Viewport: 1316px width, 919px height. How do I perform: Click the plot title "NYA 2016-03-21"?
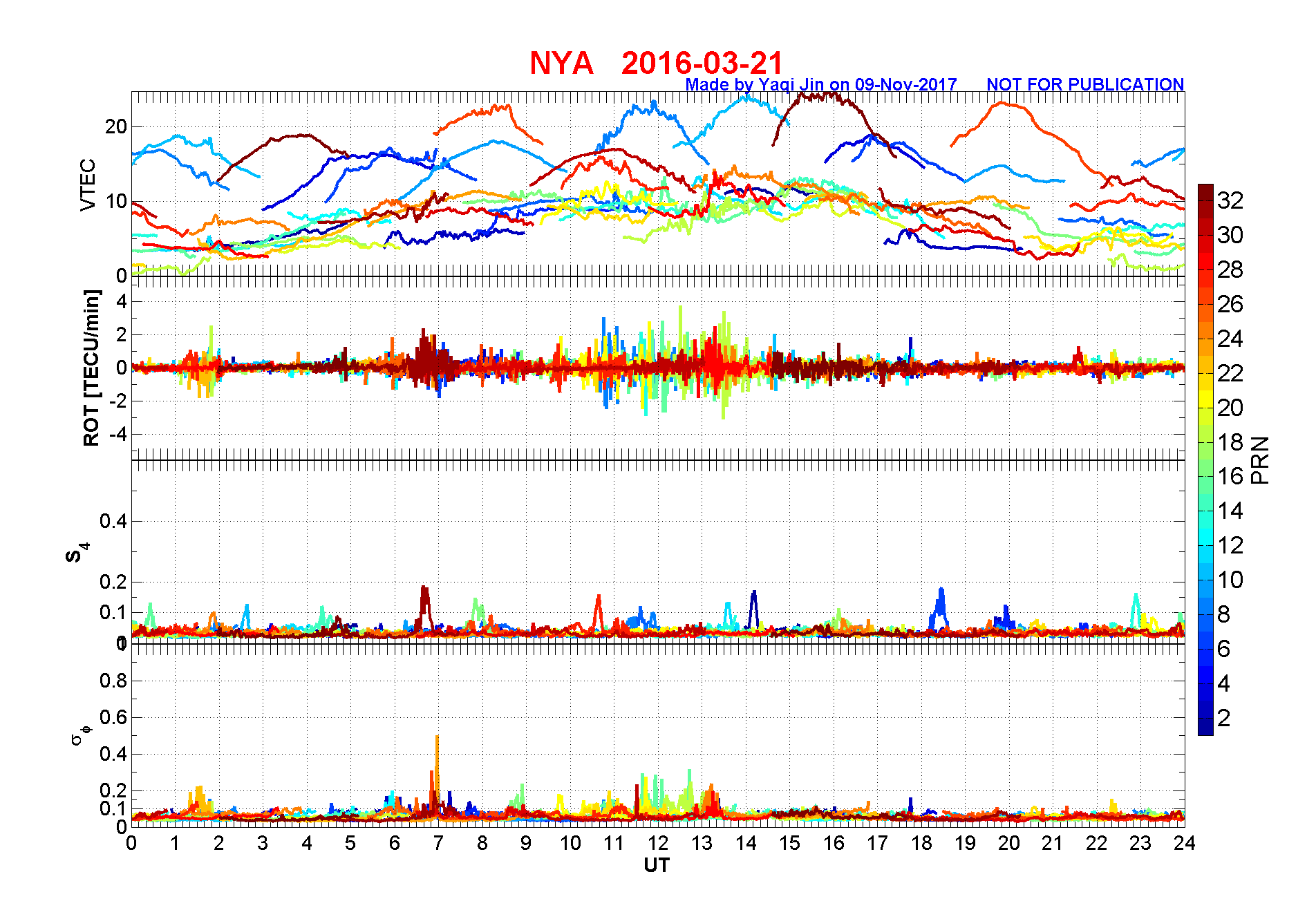657,63
